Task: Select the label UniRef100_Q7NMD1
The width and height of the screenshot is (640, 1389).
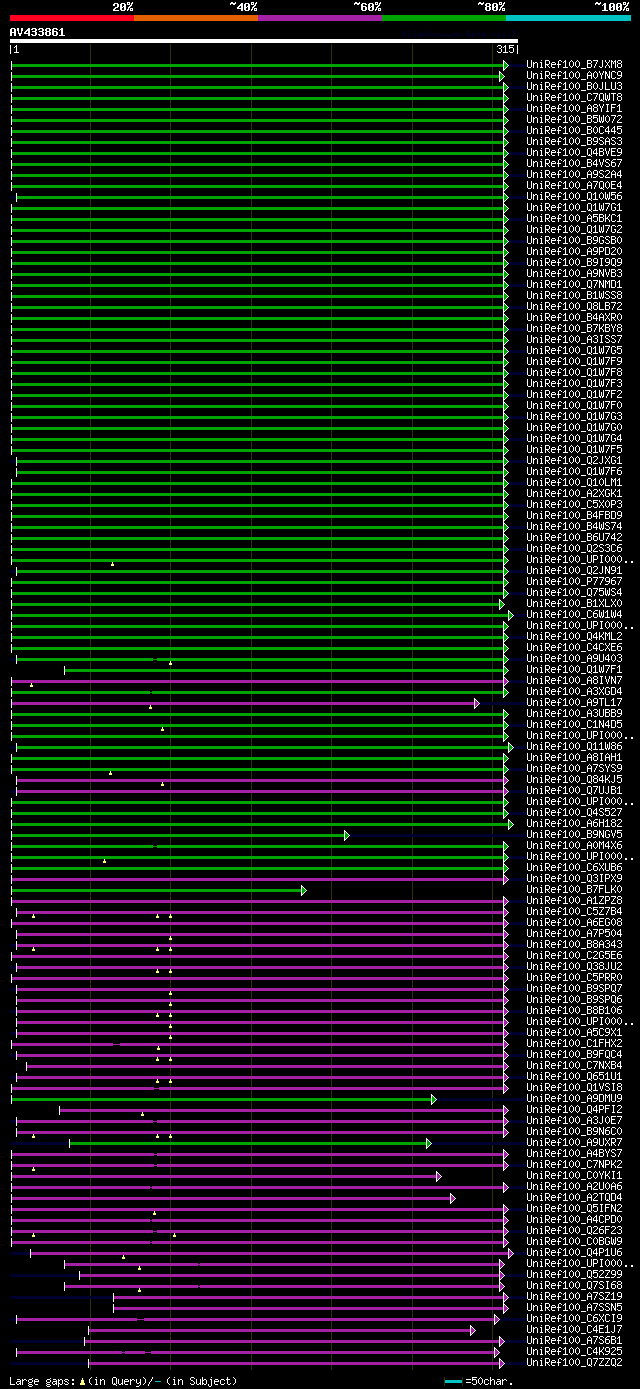Action: tap(574, 285)
